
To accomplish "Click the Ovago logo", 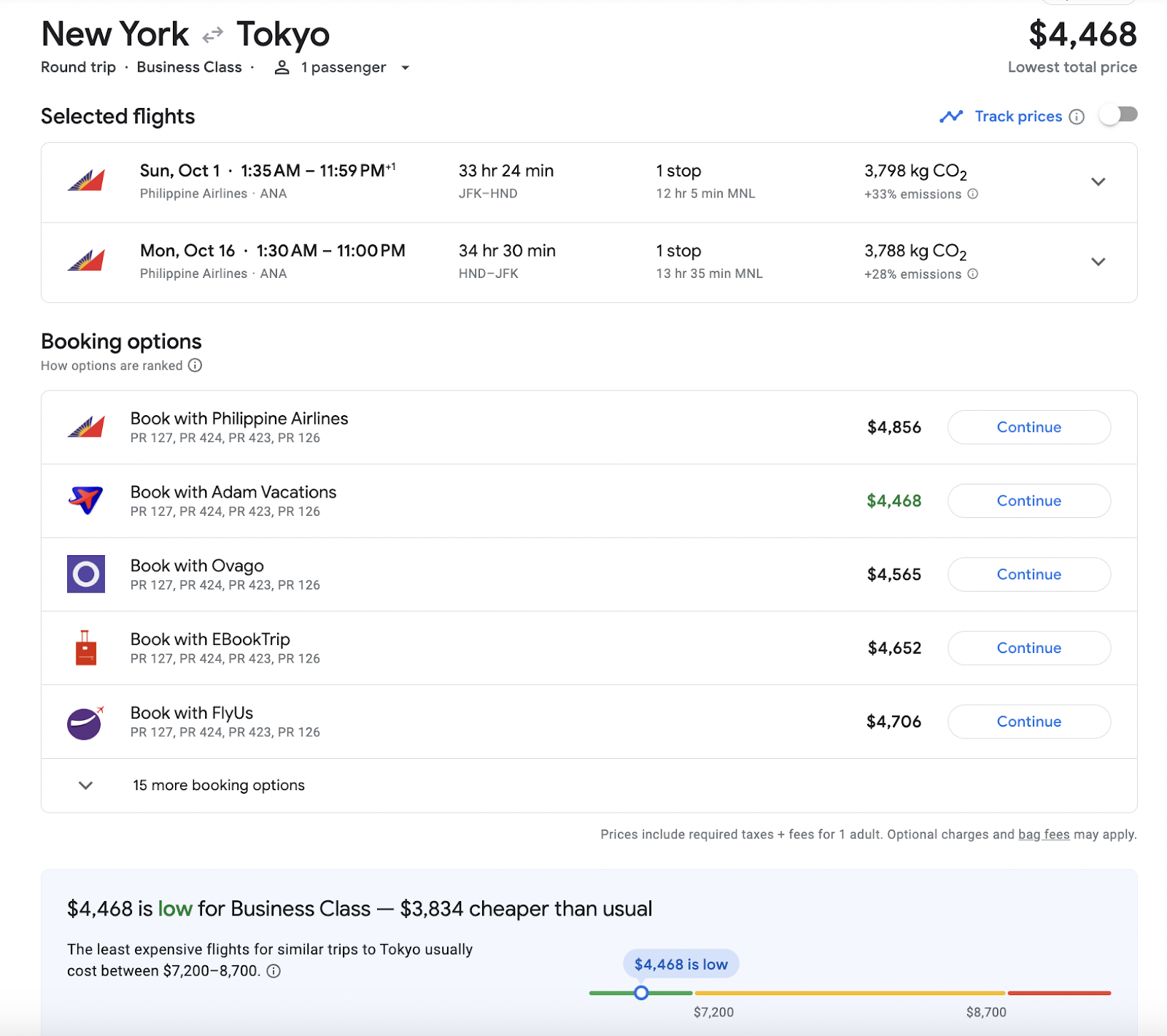I will tap(86, 574).
